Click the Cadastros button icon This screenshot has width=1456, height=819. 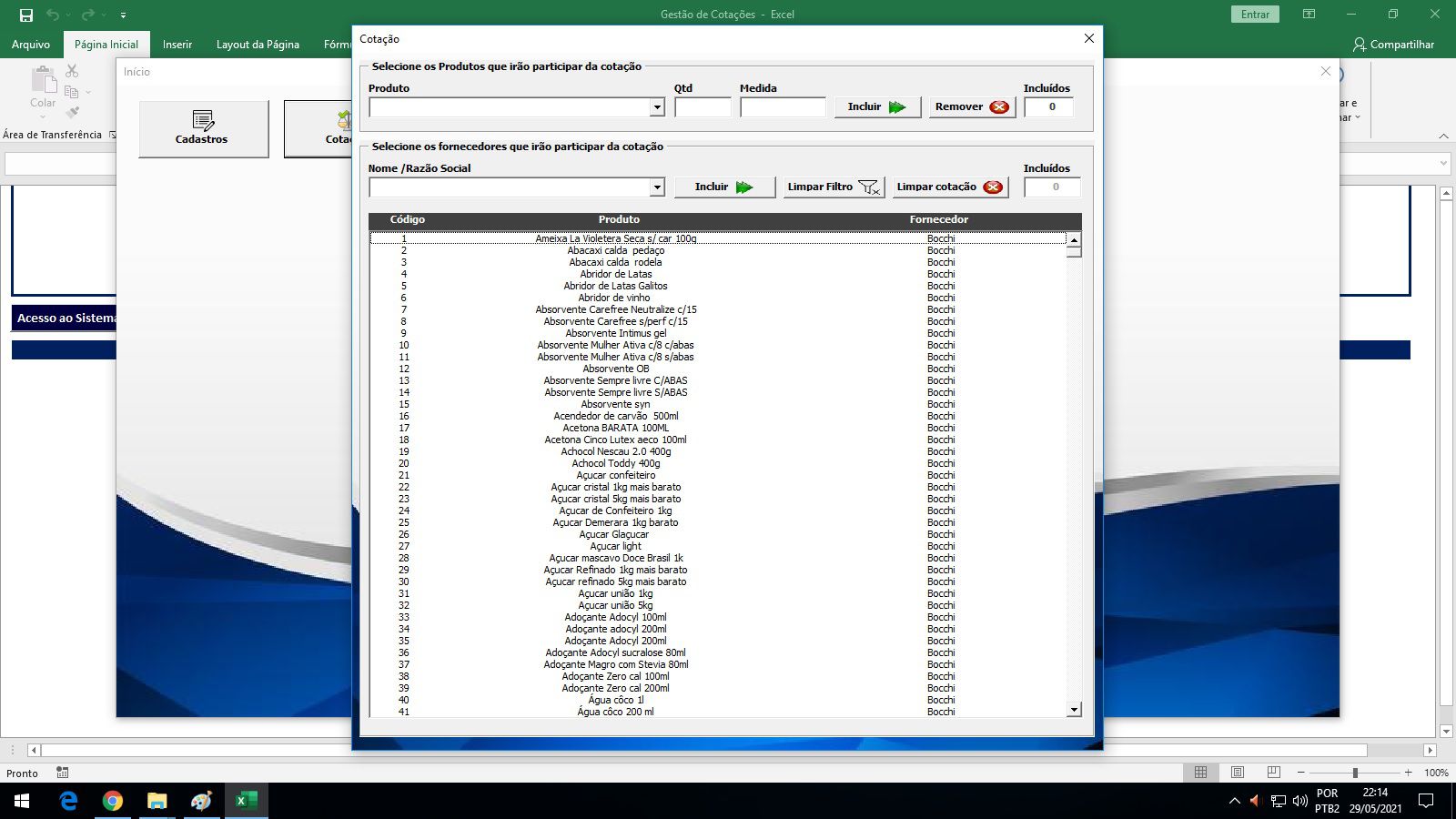coord(203,120)
